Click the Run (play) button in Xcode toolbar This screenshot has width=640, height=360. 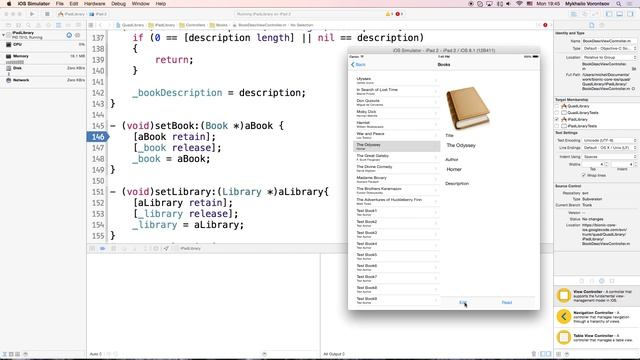click(x=32, y=14)
